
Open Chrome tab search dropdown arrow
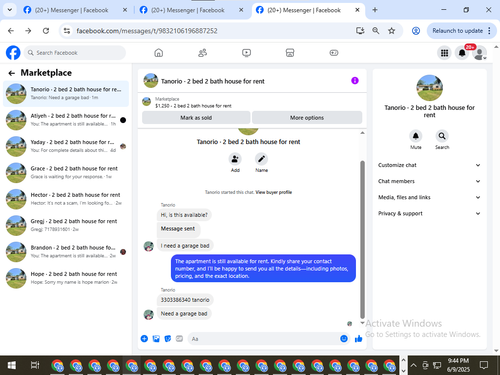10,10
